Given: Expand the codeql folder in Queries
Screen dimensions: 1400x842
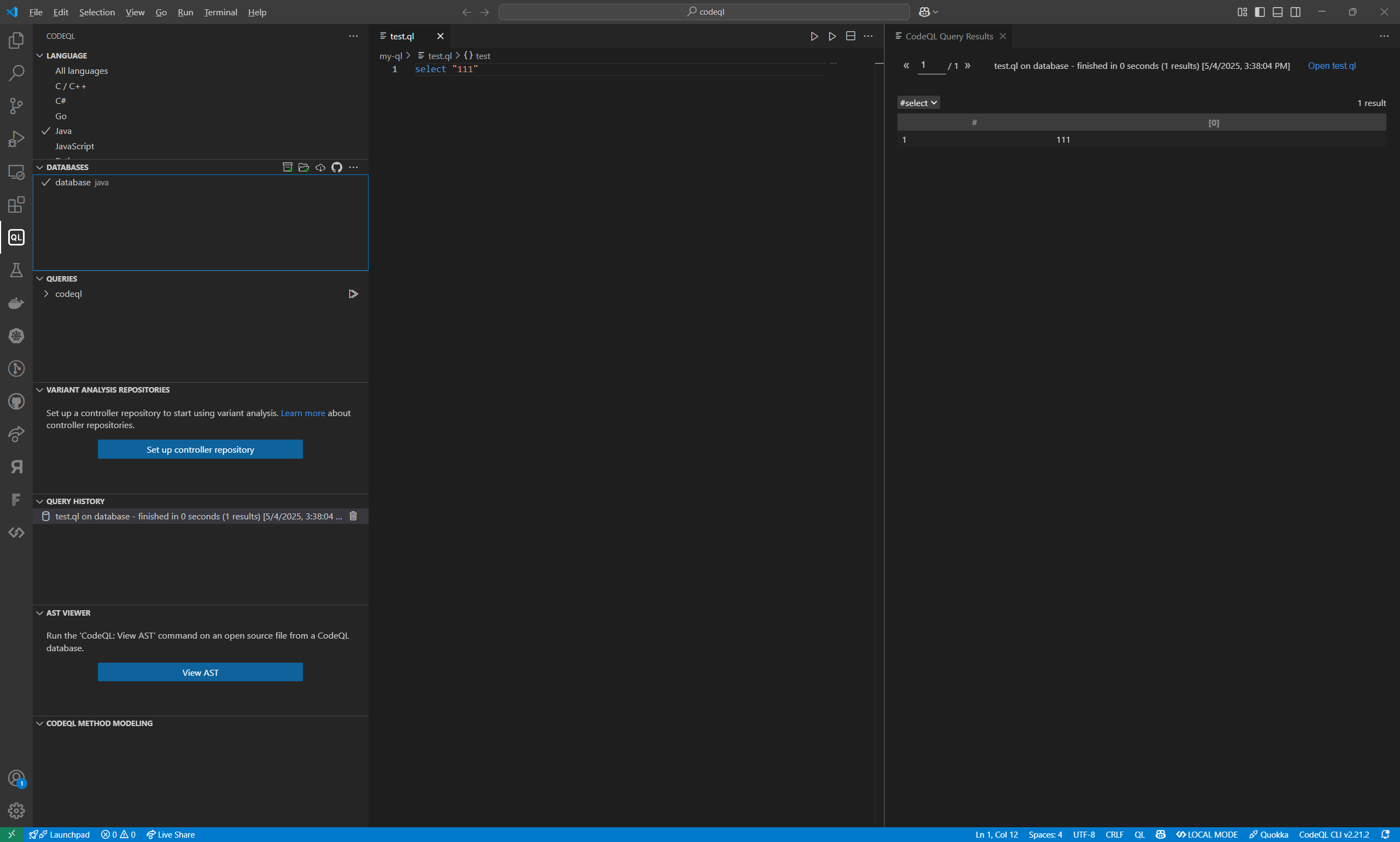Looking at the screenshot, I should coord(46,294).
